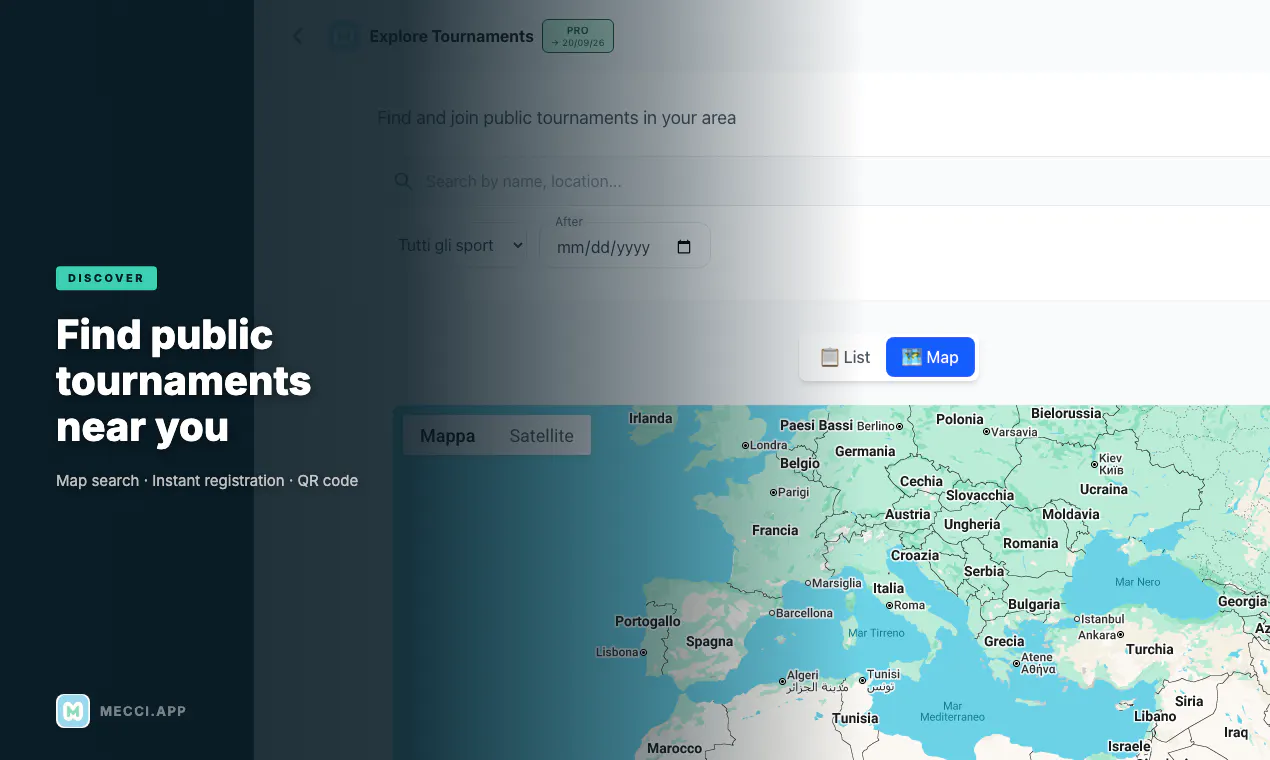Viewport: 1270px width, 760px height.
Task: Click Berlino city label on the map
Action: click(876, 425)
